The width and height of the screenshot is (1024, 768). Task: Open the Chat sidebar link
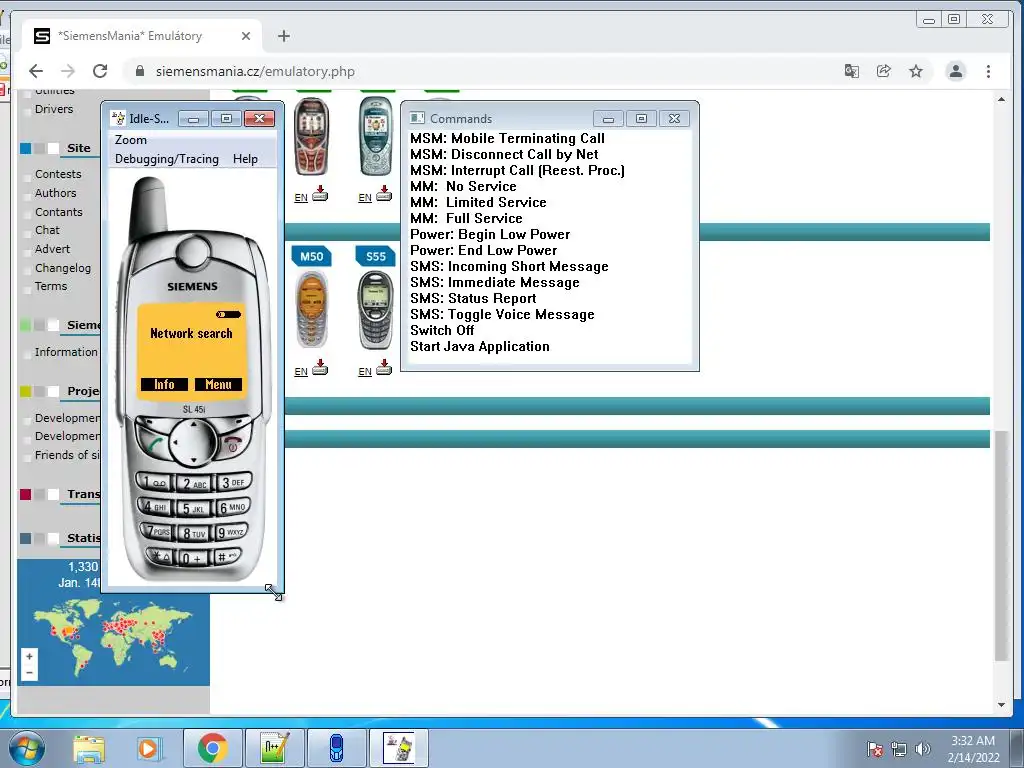[x=47, y=230]
